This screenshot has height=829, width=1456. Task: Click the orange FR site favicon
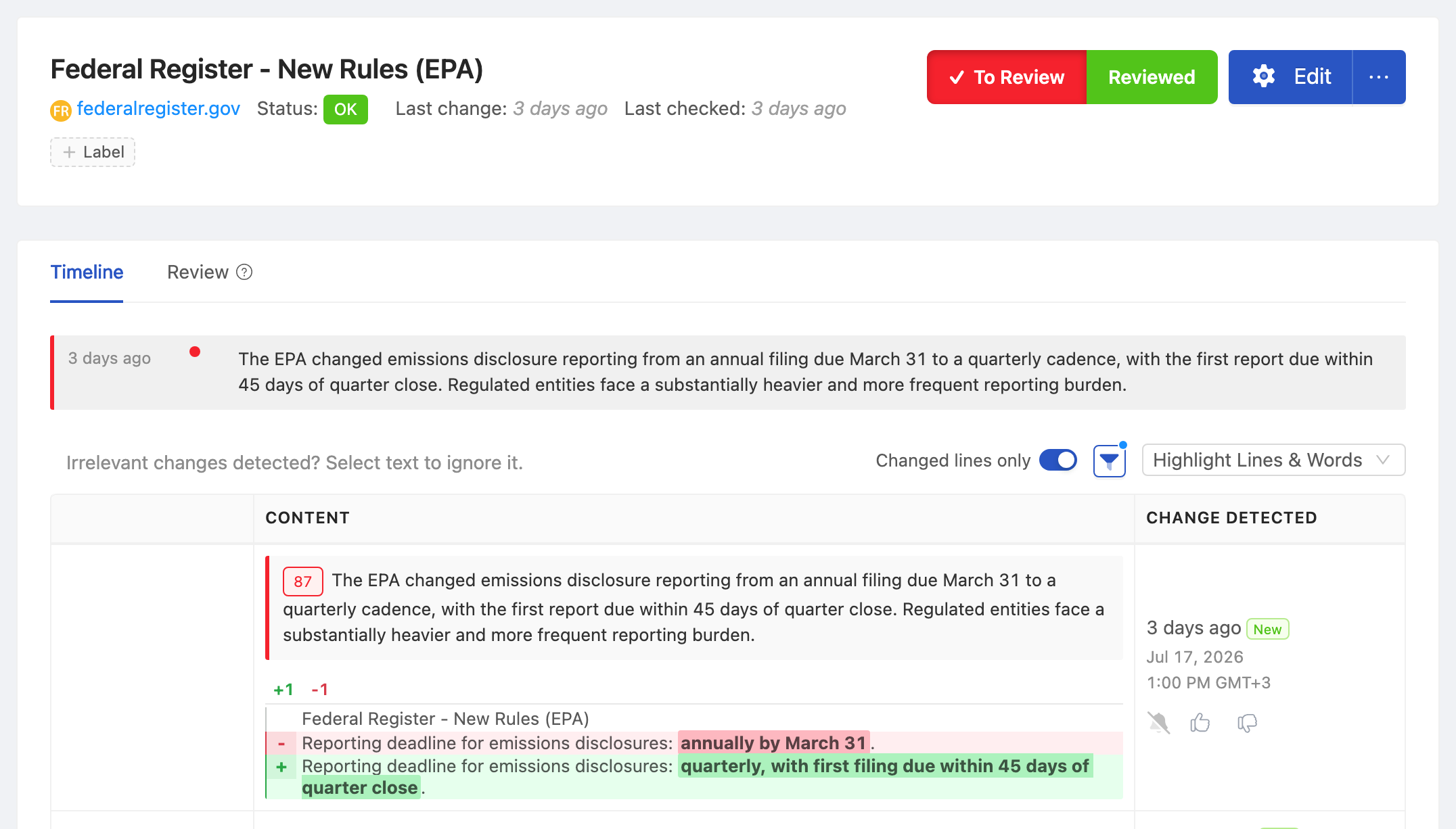pyautogui.click(x=61, y=110)
